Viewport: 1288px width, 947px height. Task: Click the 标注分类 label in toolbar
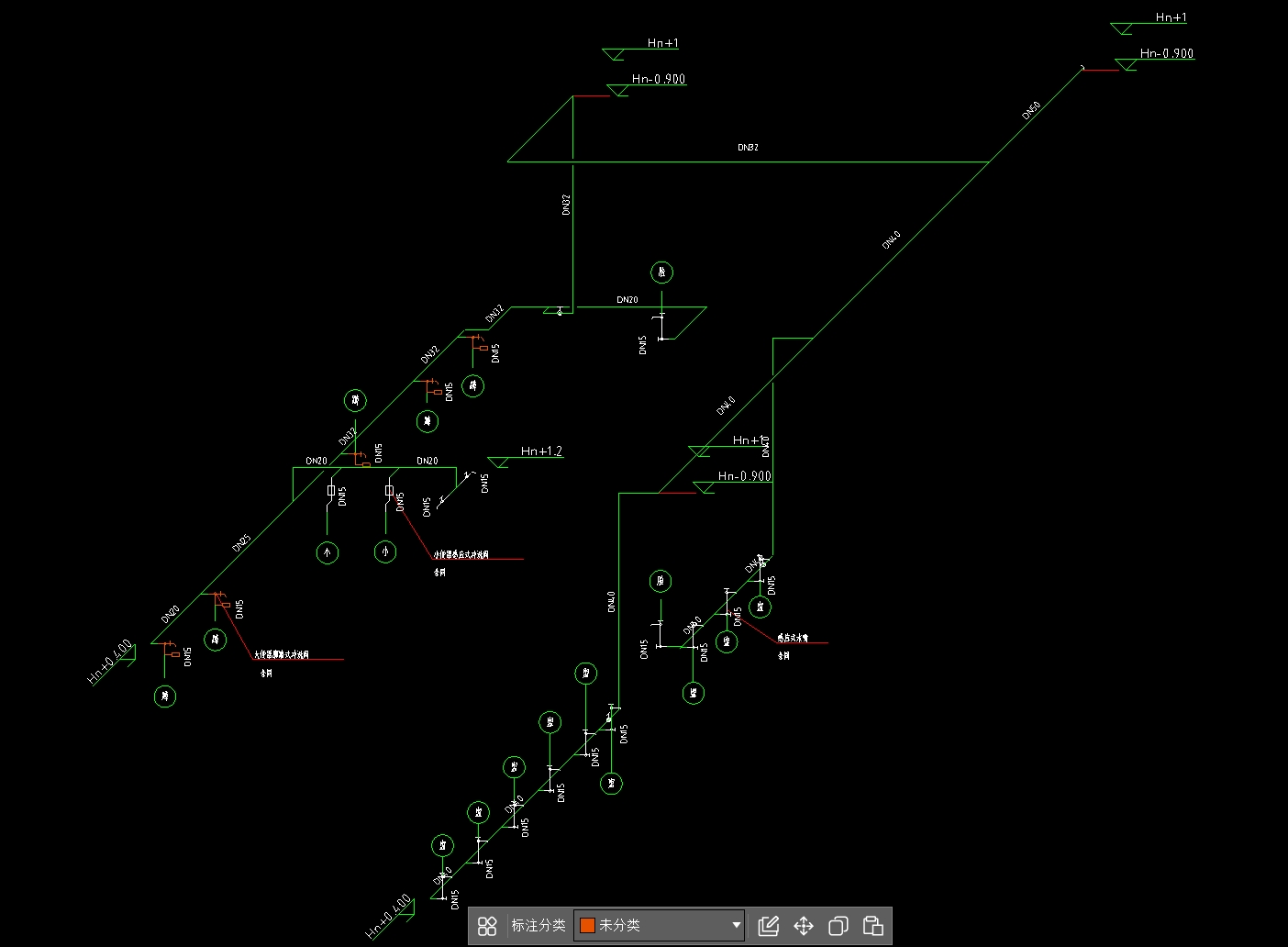pos(538,925)
